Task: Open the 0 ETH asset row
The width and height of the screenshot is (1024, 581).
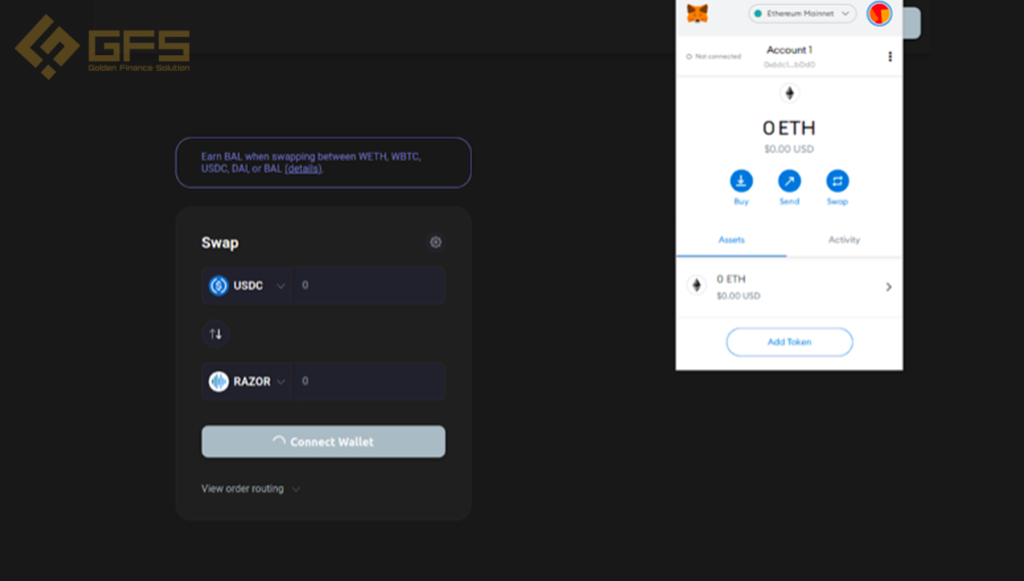Action: (x=789, y=287)
